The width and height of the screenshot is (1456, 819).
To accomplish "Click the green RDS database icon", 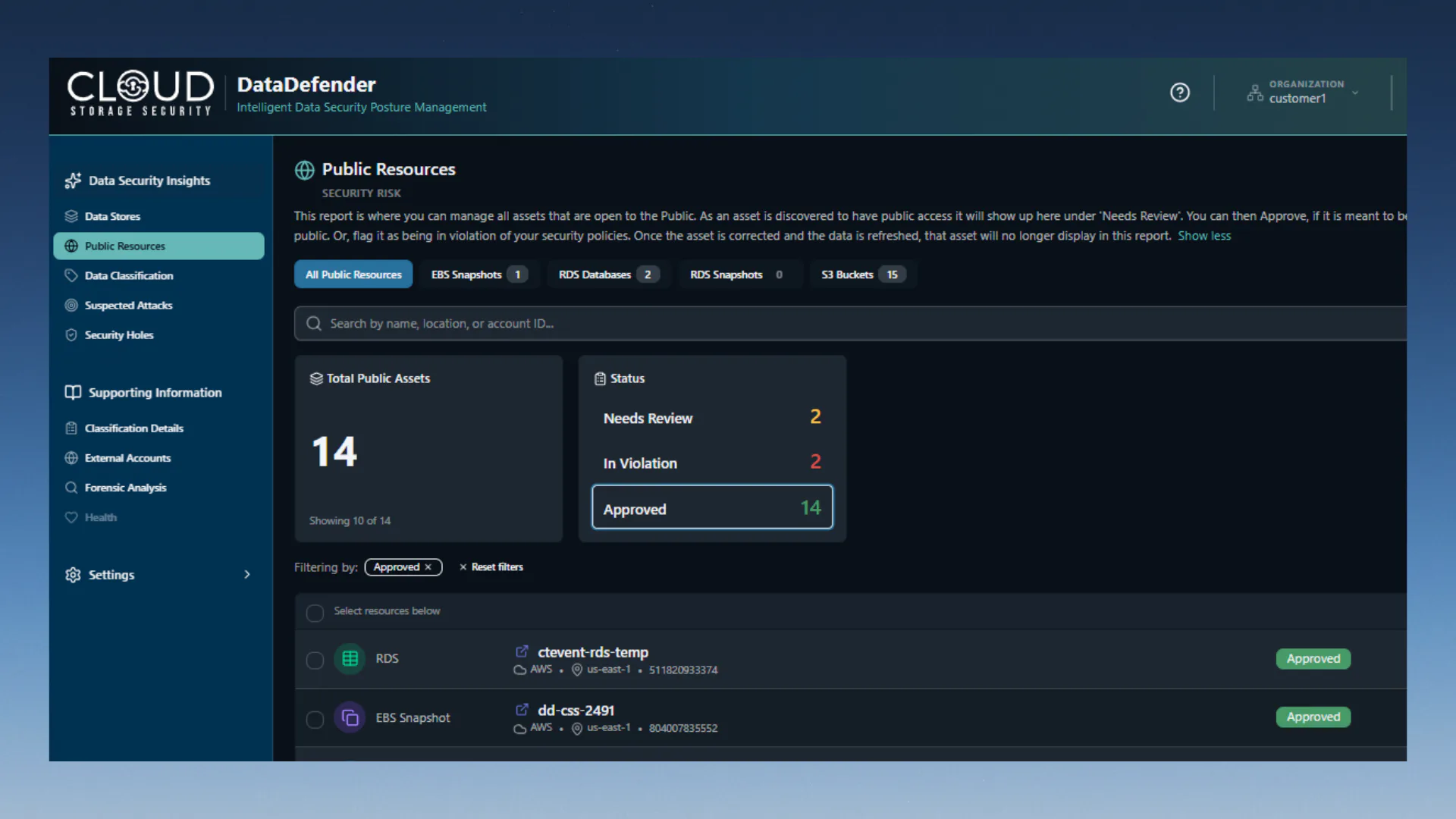I will pyautogui.click(x=350, y=659).
